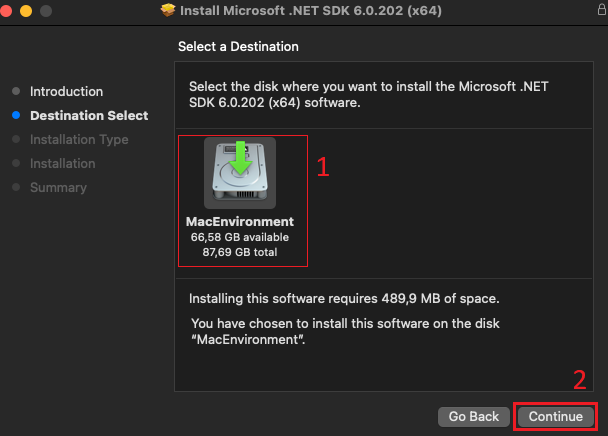Click the blue Destination Select step bullet
The image size is (608, 436).
(16, 115)
